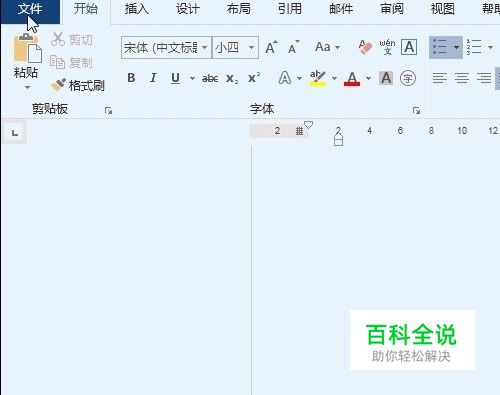
Task: Click the left indent ruler marker
Action: [x=338, y=142]
